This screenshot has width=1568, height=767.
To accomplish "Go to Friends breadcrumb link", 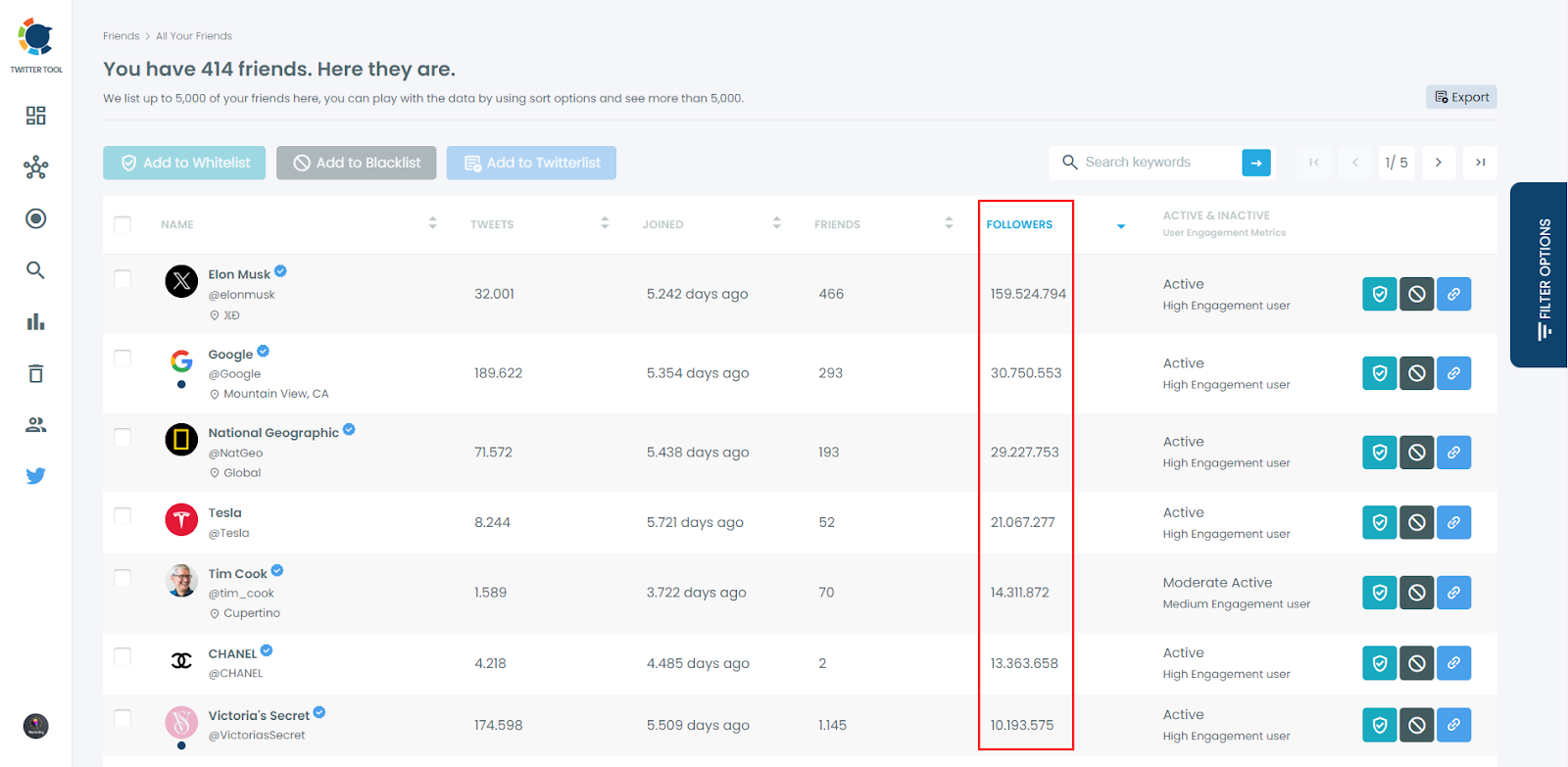I will click(x=121, y=36).
